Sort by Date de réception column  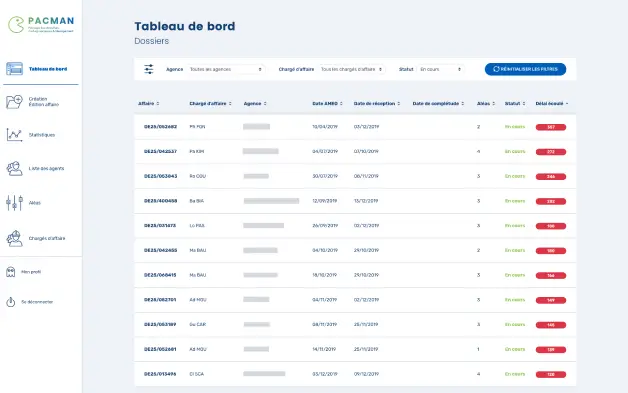tap(377, 104)
